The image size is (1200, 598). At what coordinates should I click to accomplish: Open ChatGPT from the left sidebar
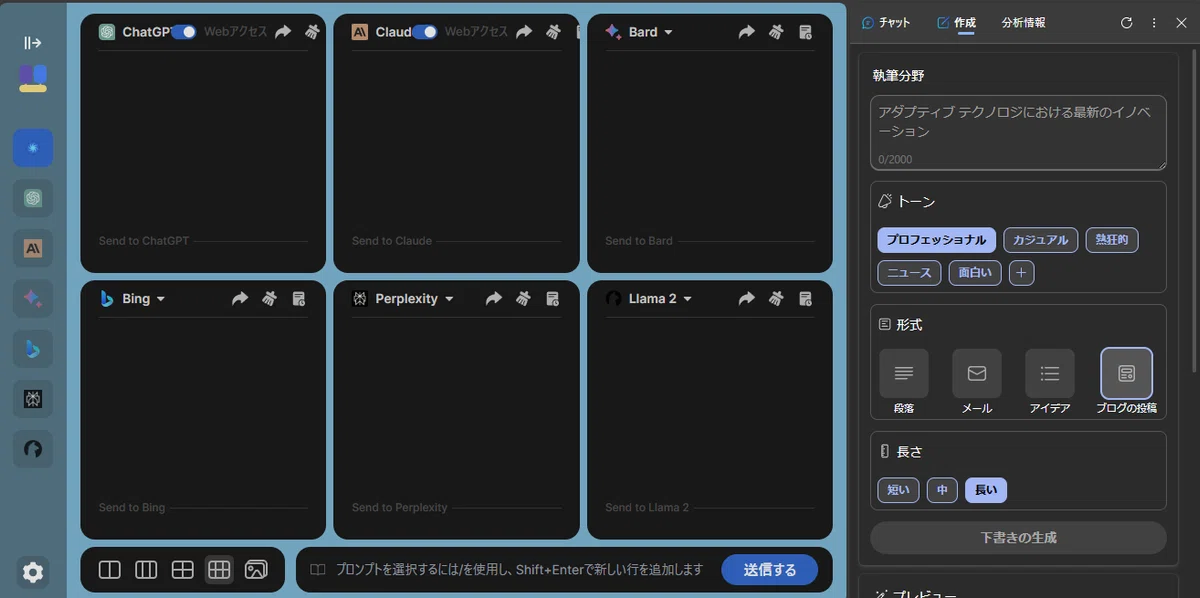(x=33, y=198)
